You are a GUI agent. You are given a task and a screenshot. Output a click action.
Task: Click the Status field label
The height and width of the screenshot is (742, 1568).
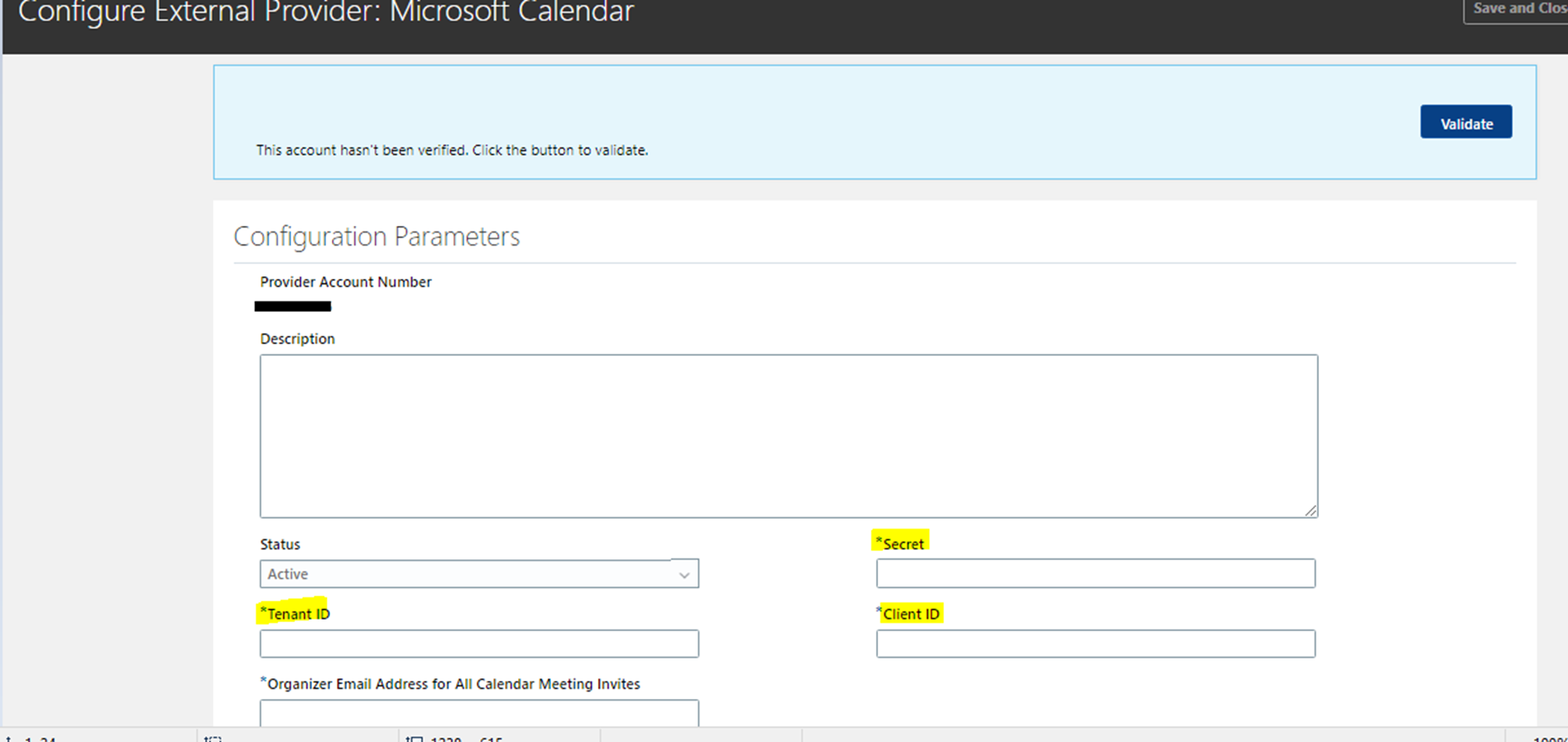point(280,544)
